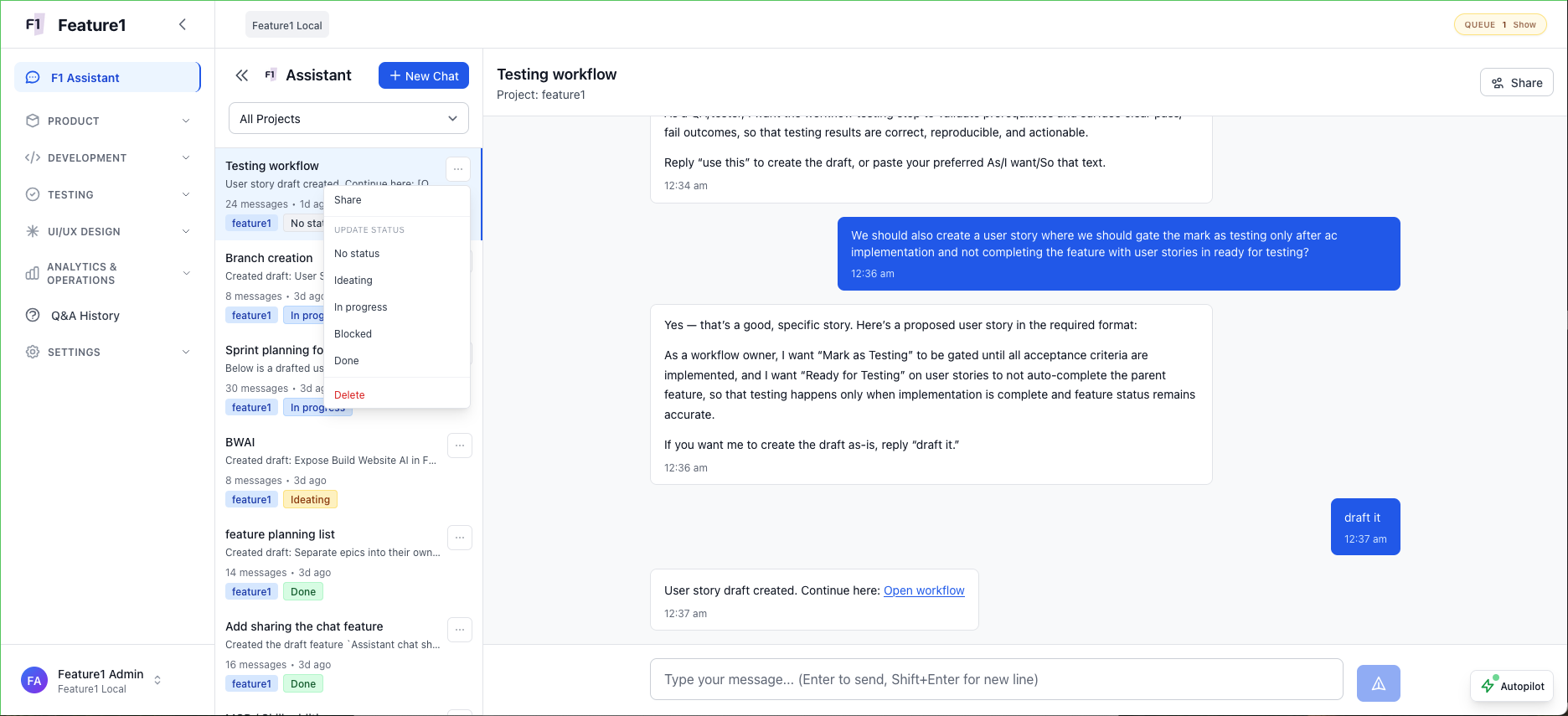The height and width of the screenshot is (716, 1568).
Task: Open the All Projects dropdown
Action: point(348,118)
